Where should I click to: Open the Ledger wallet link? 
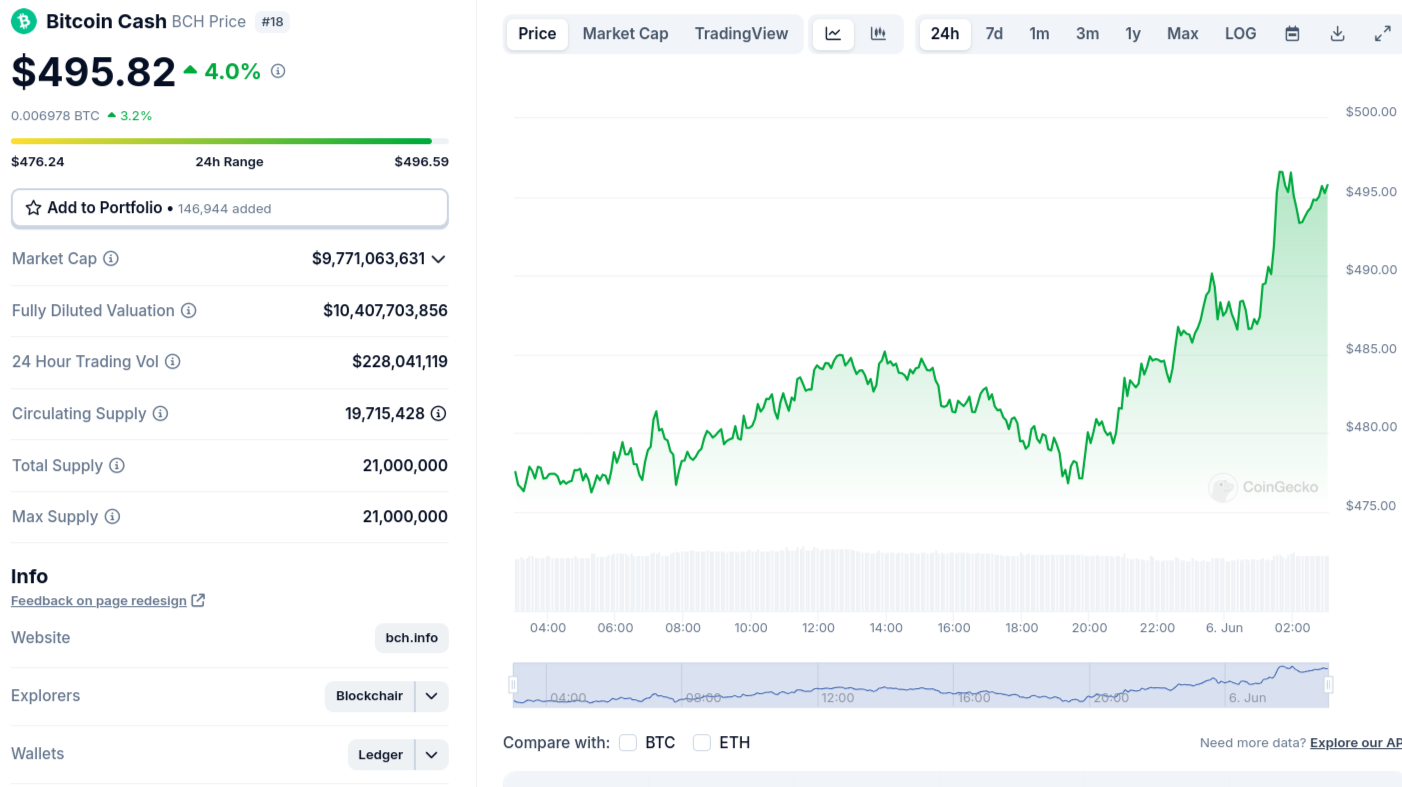(x=380, y=754)
